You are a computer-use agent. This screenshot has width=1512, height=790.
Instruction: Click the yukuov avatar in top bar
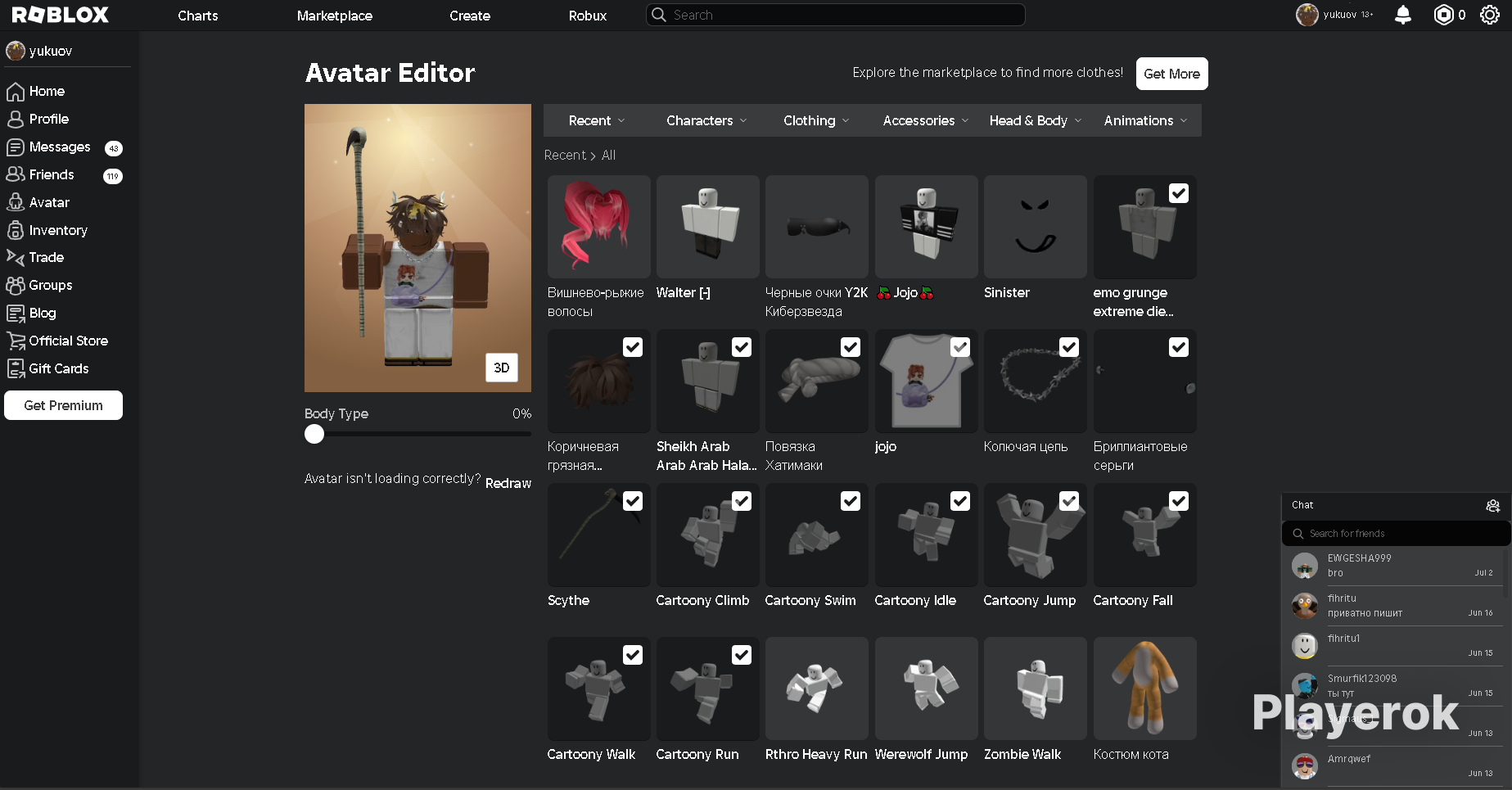(1307, 15)
